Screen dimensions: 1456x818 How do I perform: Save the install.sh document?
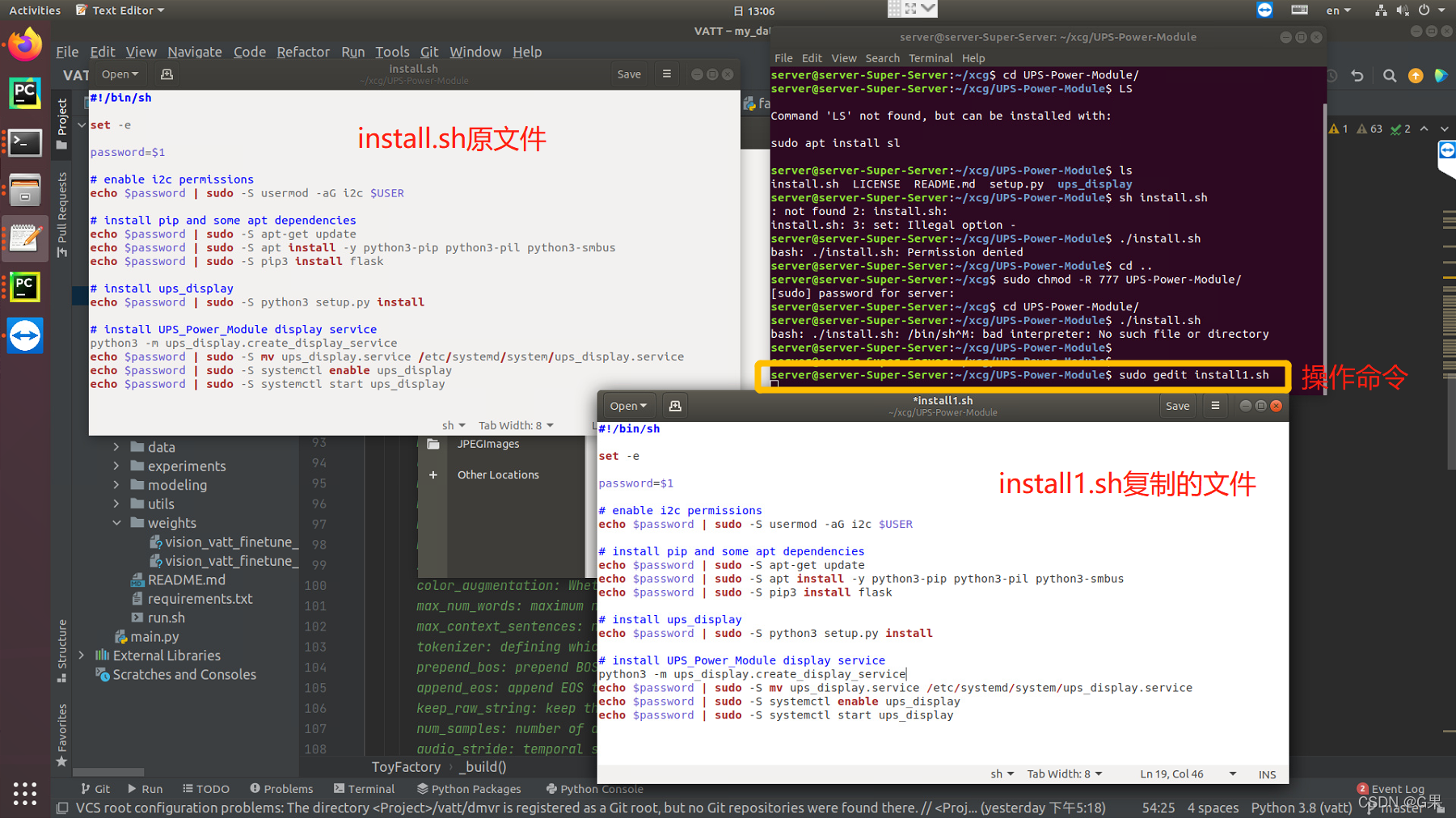click(x=629, y=74)
